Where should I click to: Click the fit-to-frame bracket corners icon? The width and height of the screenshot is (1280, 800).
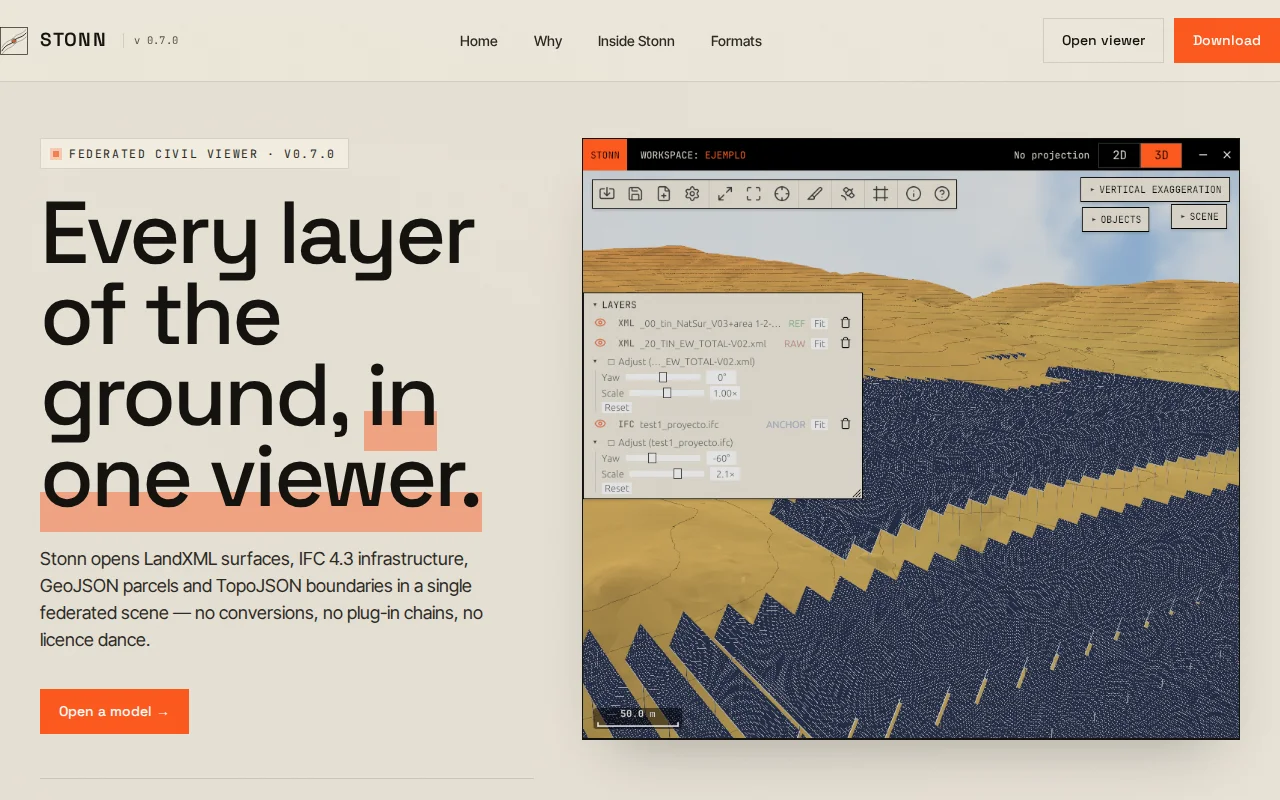754,194
